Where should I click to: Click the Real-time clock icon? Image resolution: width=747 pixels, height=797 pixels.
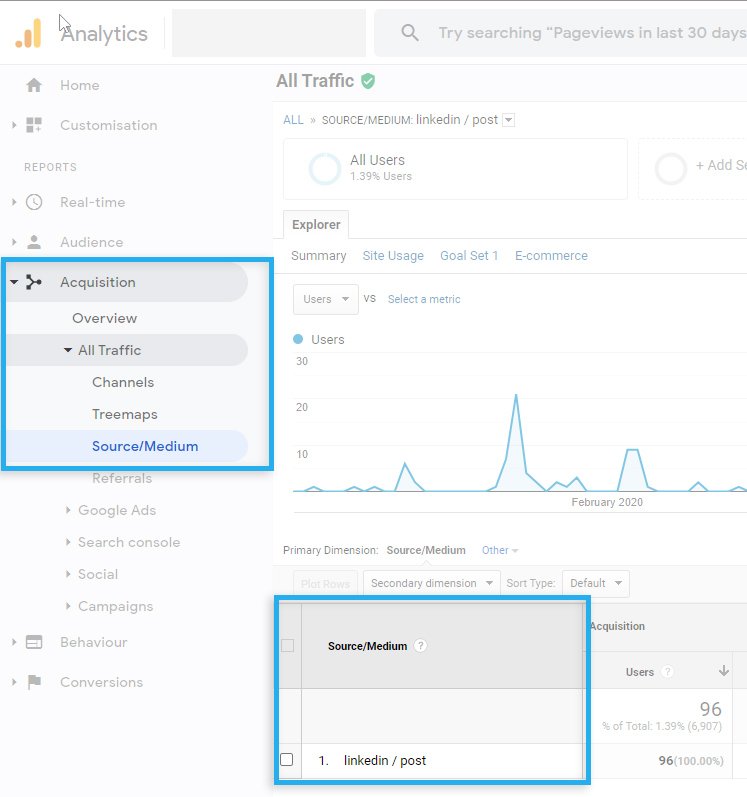[34, 202]
